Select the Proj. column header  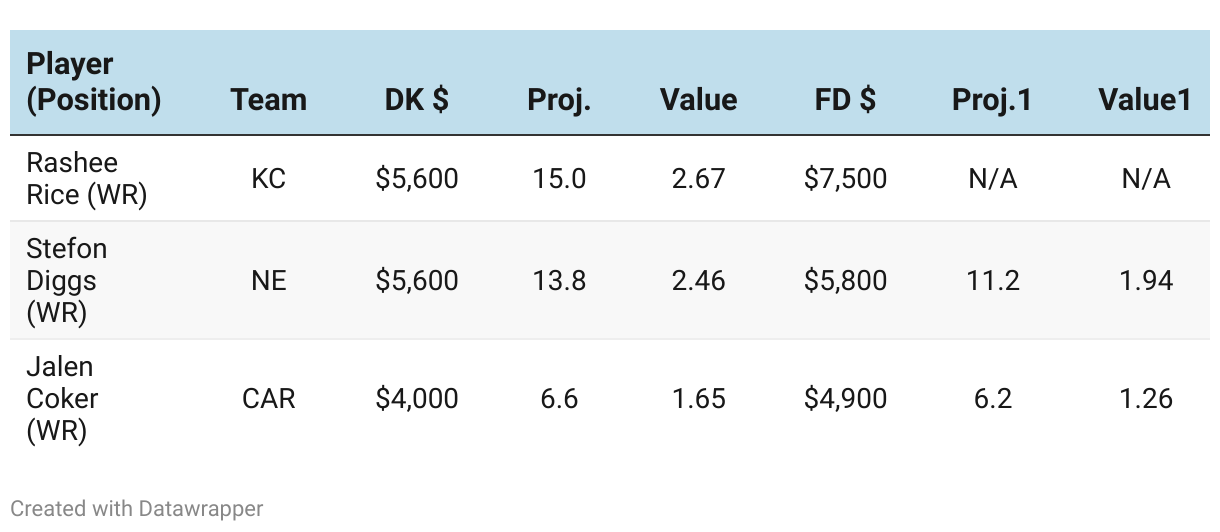(559, 100)
